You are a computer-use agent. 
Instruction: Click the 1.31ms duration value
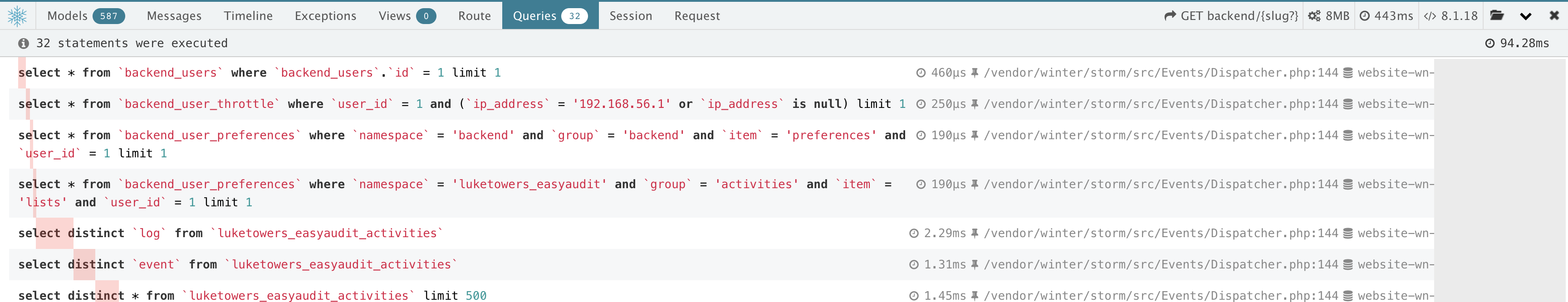coord(945,264)
